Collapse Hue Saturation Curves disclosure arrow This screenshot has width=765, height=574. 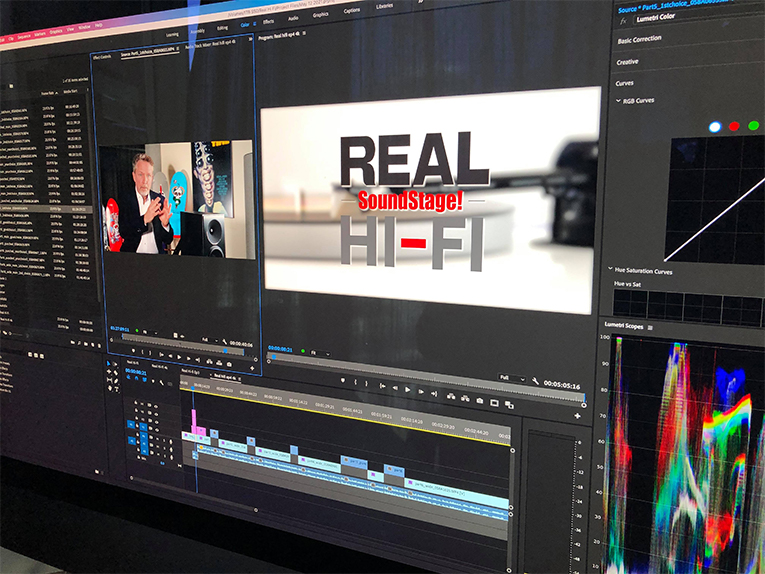pyautogui.click(x=610, y=268)
